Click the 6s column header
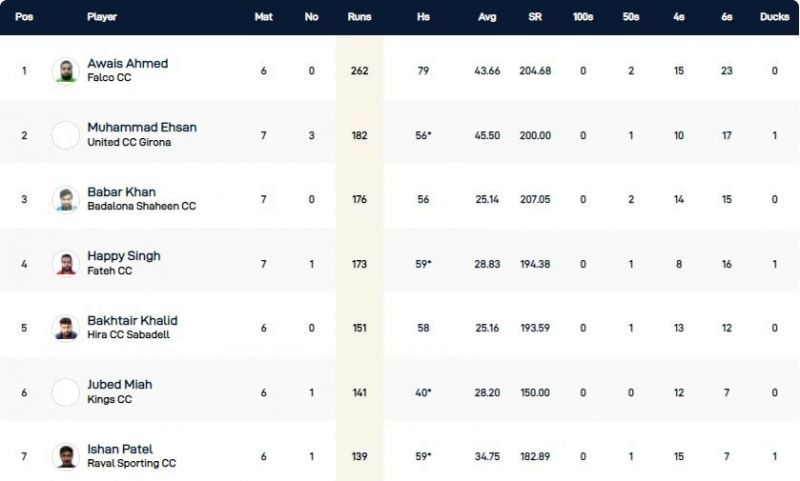800x481 pixels. pyautogui.click(x=727, y=17)
